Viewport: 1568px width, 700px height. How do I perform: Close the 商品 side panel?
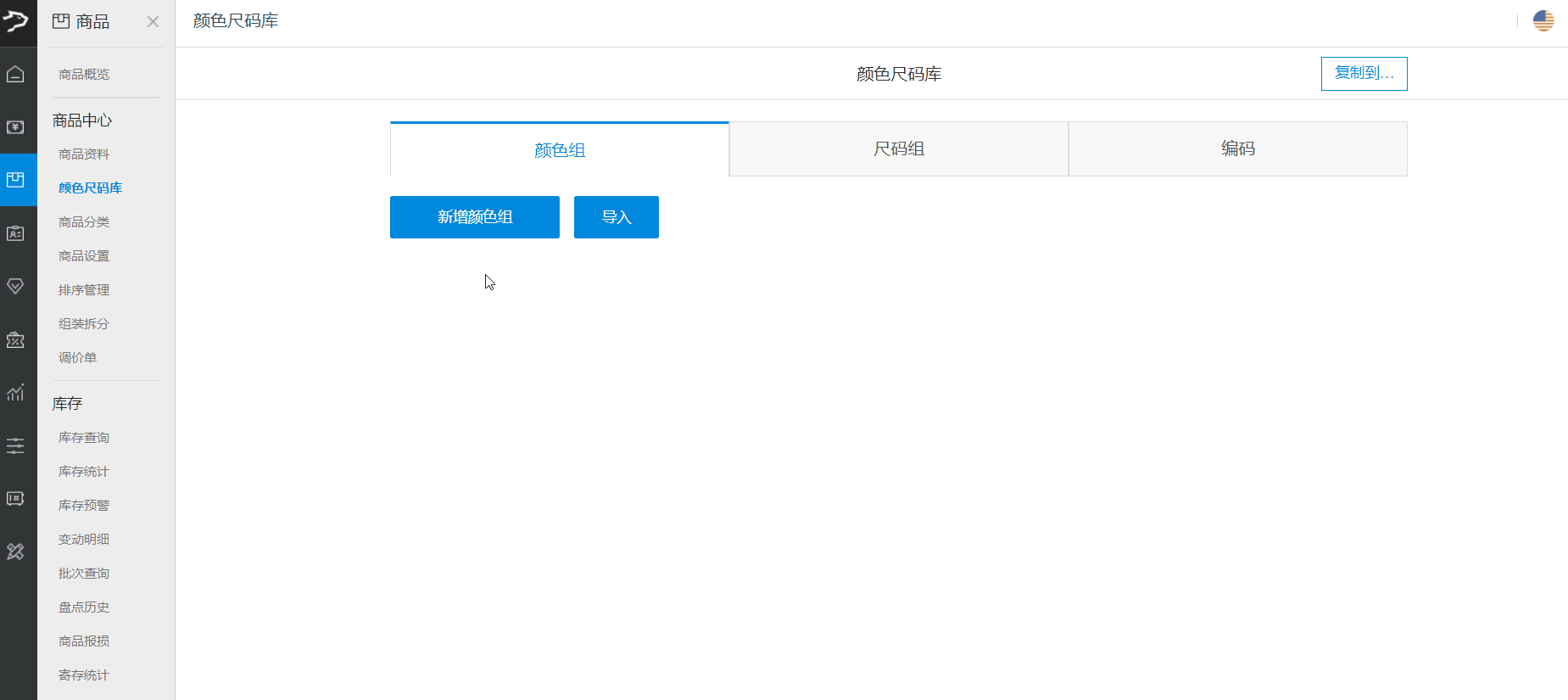(x=153, y=21)
